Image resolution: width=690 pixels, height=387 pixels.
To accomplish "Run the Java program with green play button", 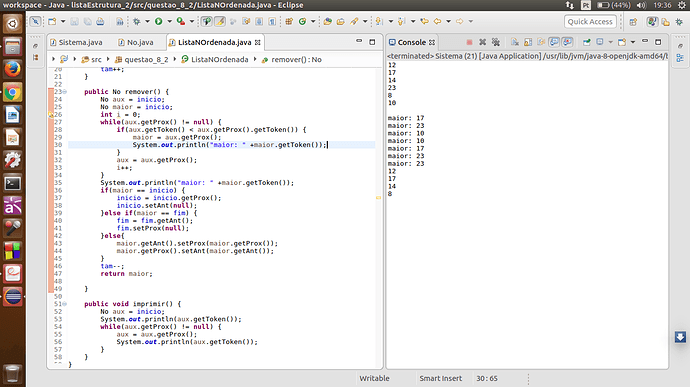I will 158,21.
